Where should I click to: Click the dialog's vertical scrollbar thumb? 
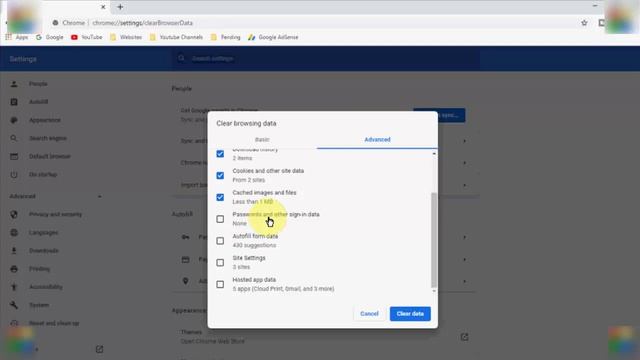434,240
